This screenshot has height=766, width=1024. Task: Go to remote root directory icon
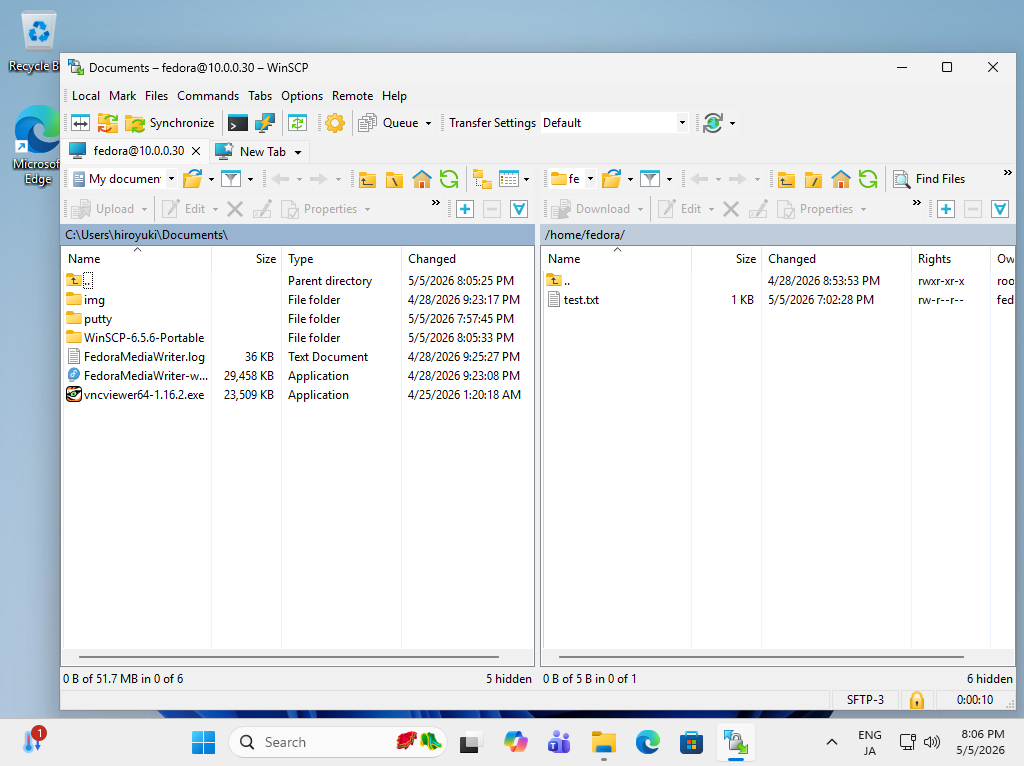click(x=813, y=179)
